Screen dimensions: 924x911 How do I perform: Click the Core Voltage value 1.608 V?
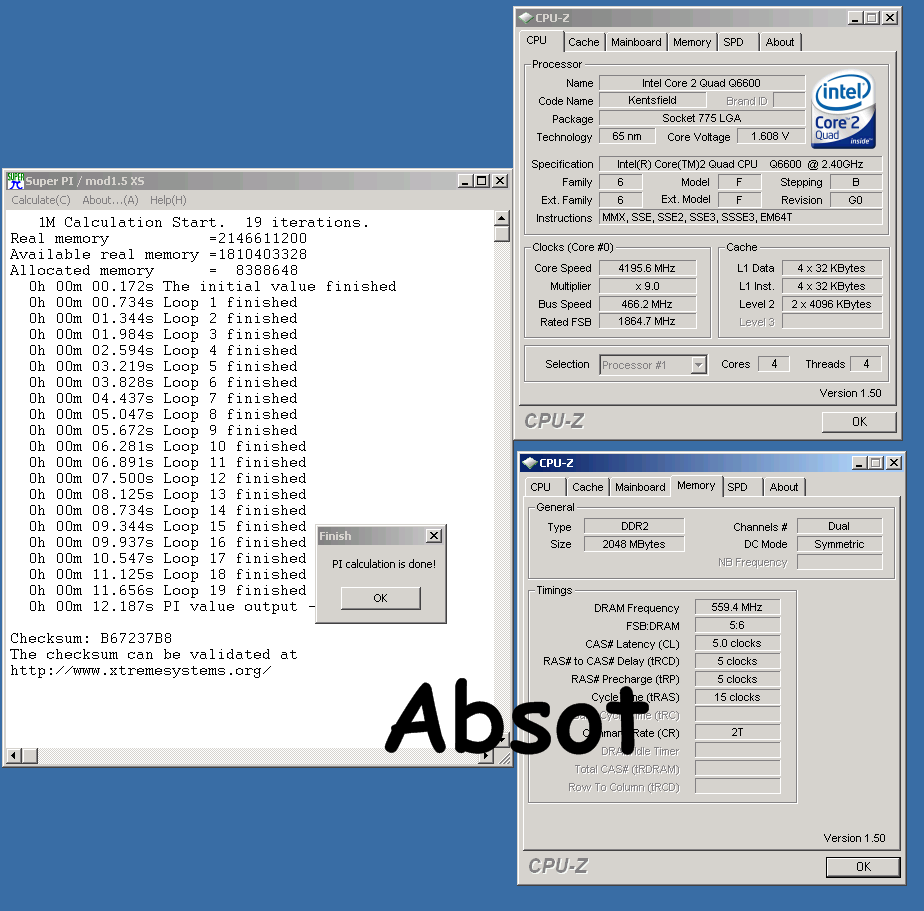click(770, 136)
